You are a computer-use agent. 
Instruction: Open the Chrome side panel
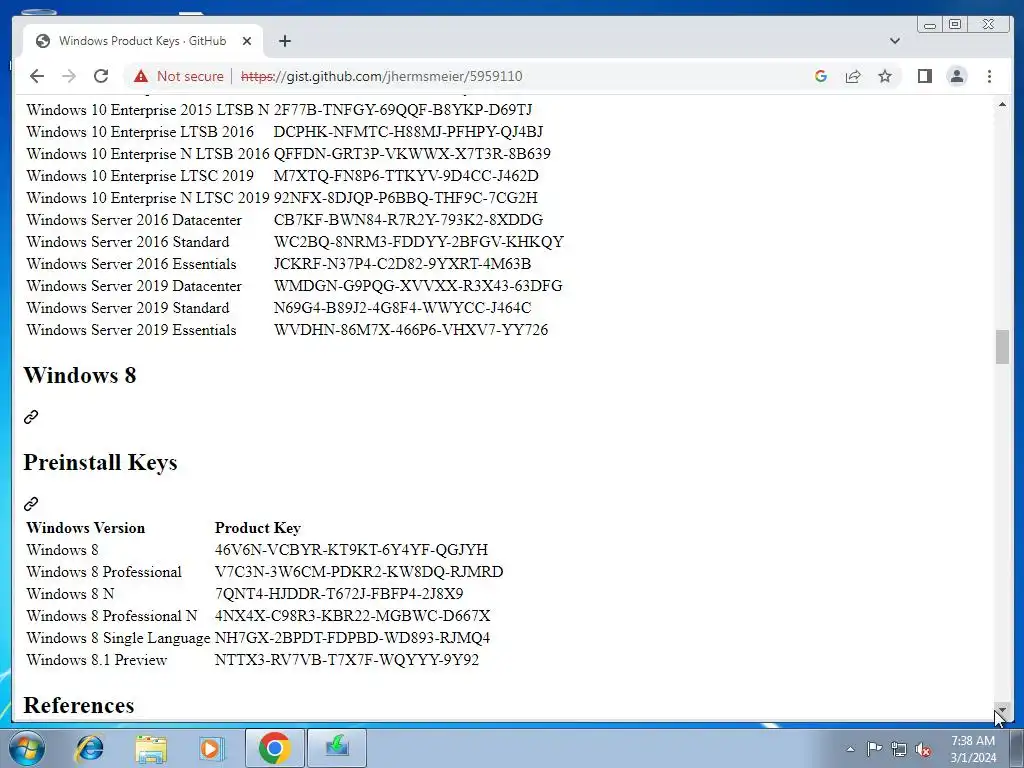tap(925, 76)
